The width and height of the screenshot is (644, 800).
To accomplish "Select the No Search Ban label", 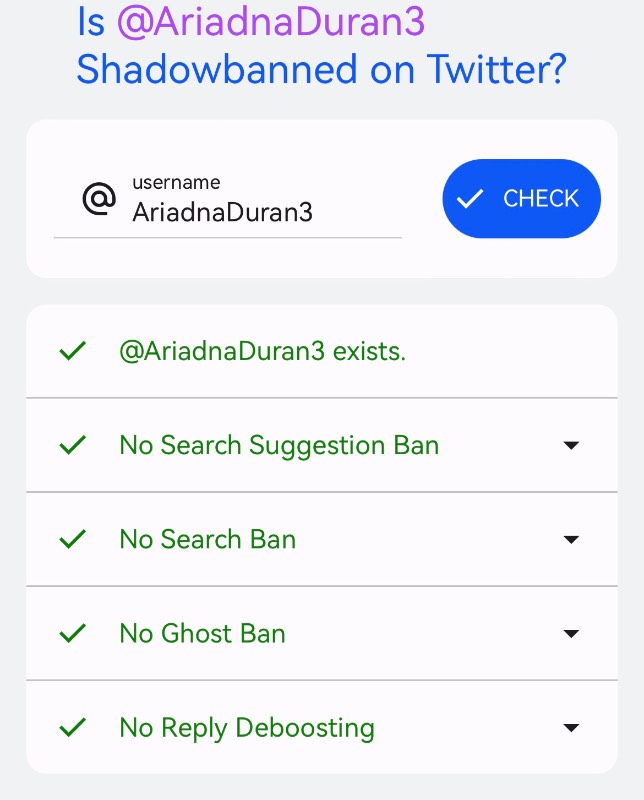I will click(x=208, y=539).
